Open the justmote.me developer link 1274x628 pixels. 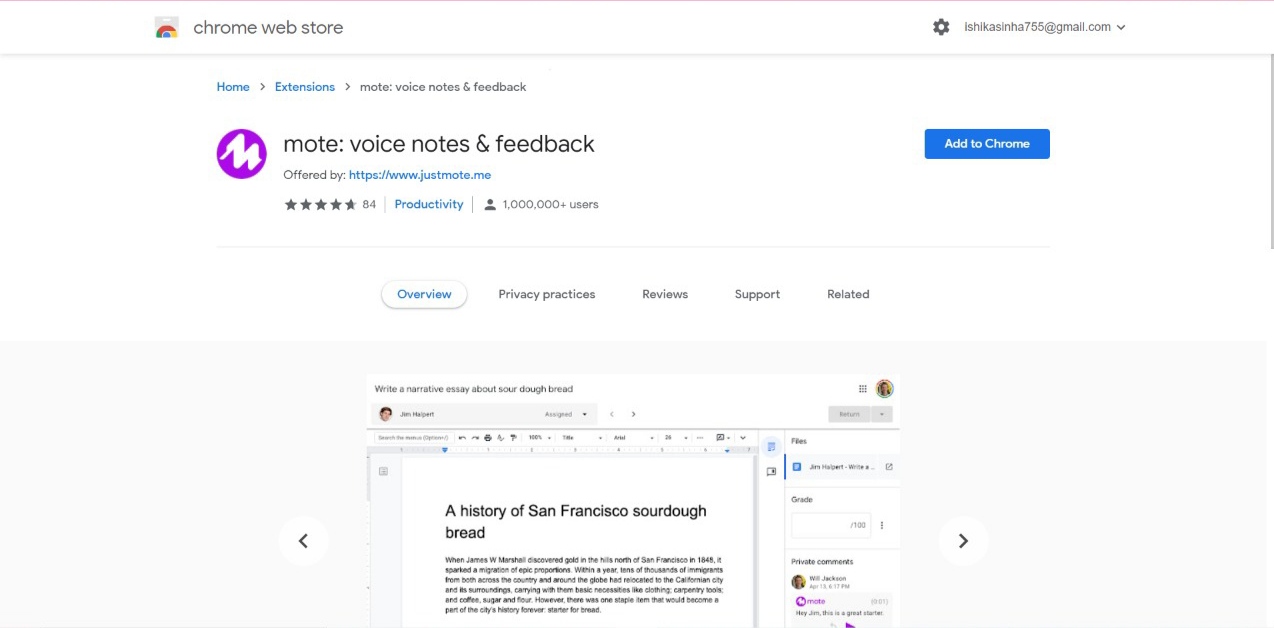[x=420, y=174]
